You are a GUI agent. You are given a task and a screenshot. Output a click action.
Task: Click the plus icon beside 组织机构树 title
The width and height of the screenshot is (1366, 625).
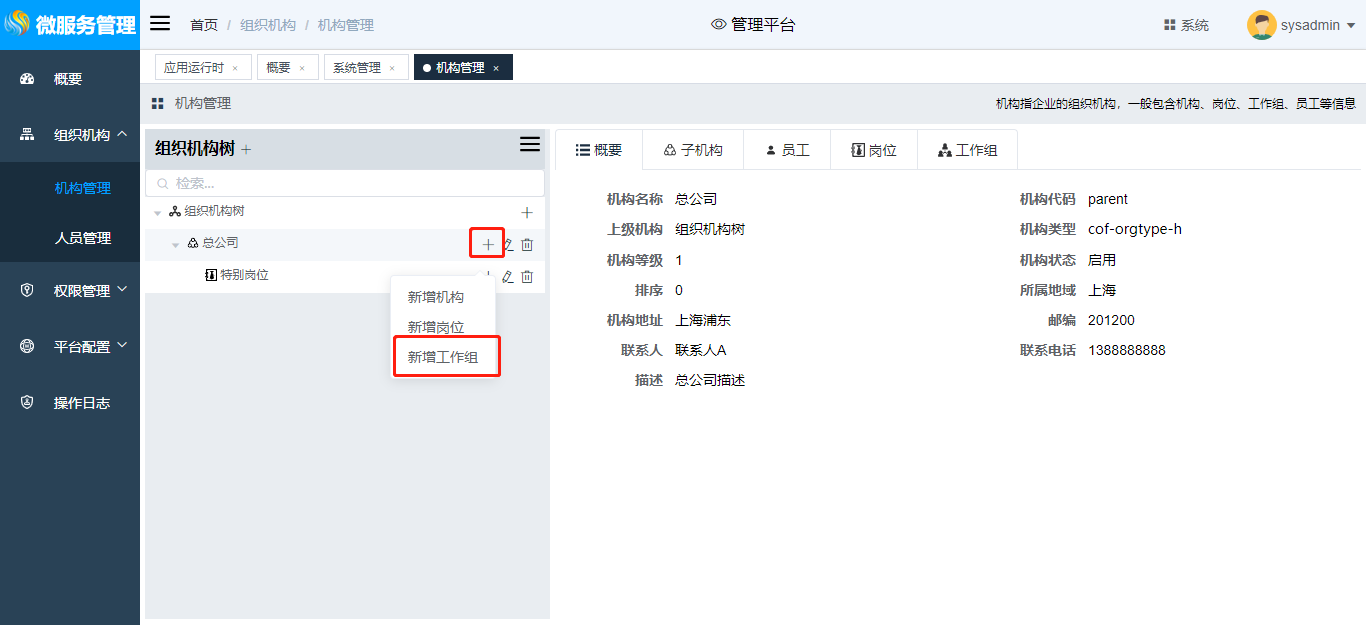pyautogui.click(x=246, y=150)
